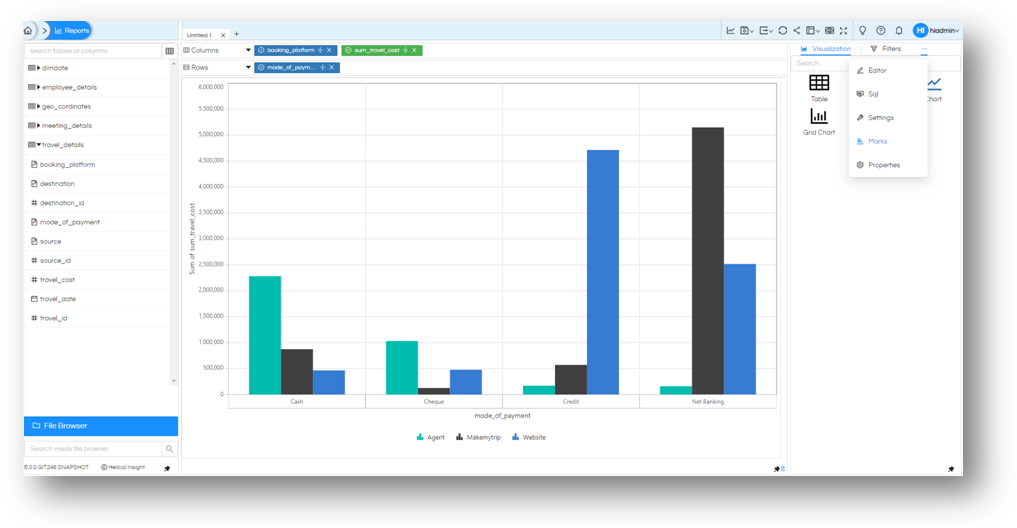This screenshot has height=528, width=1017.
Task: Click the plus icon on booking_platform pill
Action: (320, 50)
